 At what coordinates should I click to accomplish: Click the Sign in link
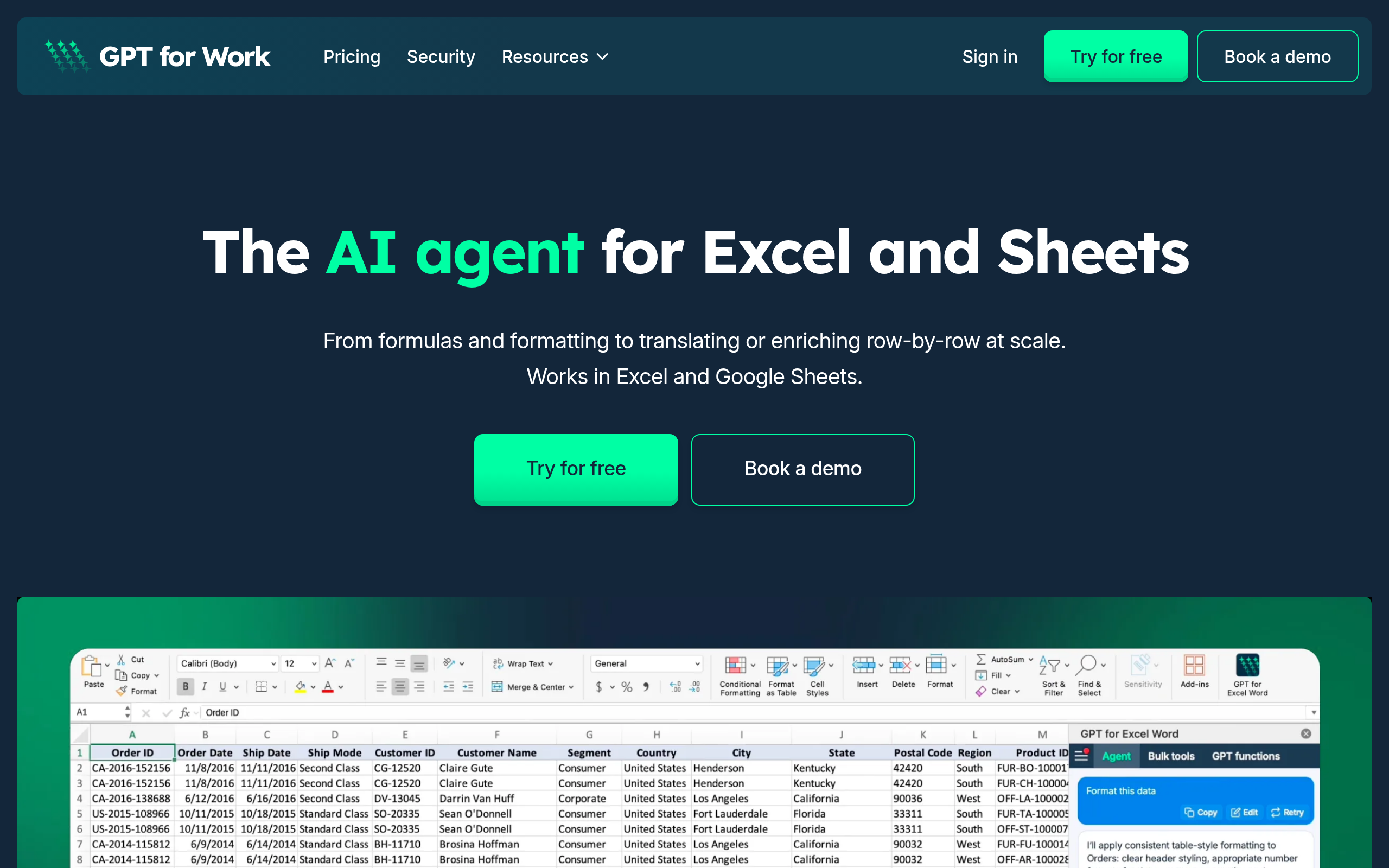pos(990,57)
